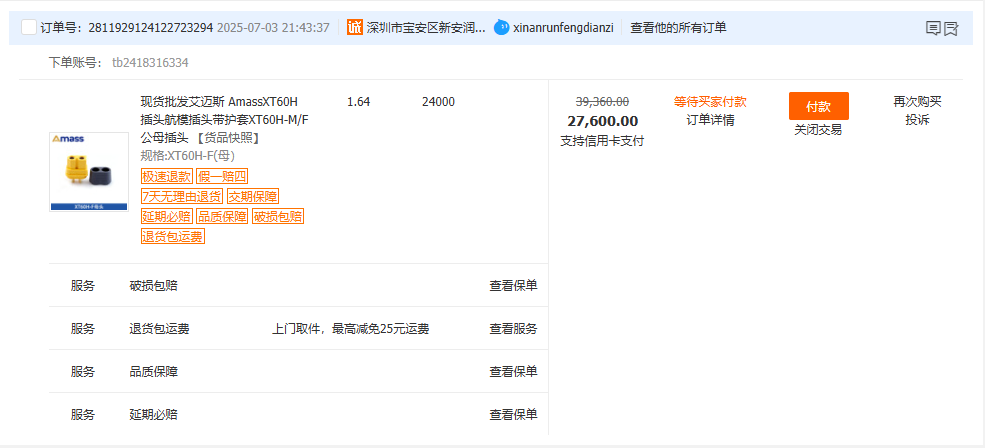Viewport: 985px width, 448px height.
Task: Click buyer account tb2418316334
Action: pyautogui.click(x=150, y=62)
